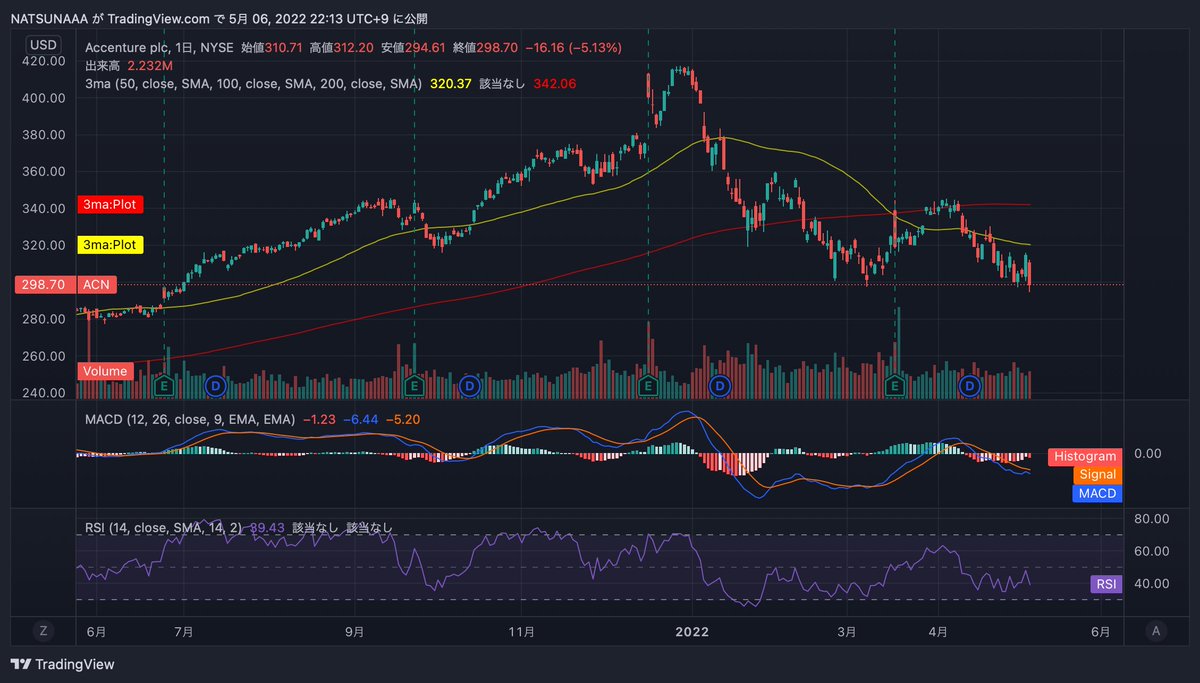Click the TradingView logo at bottom left

click(x=62, y=664)
